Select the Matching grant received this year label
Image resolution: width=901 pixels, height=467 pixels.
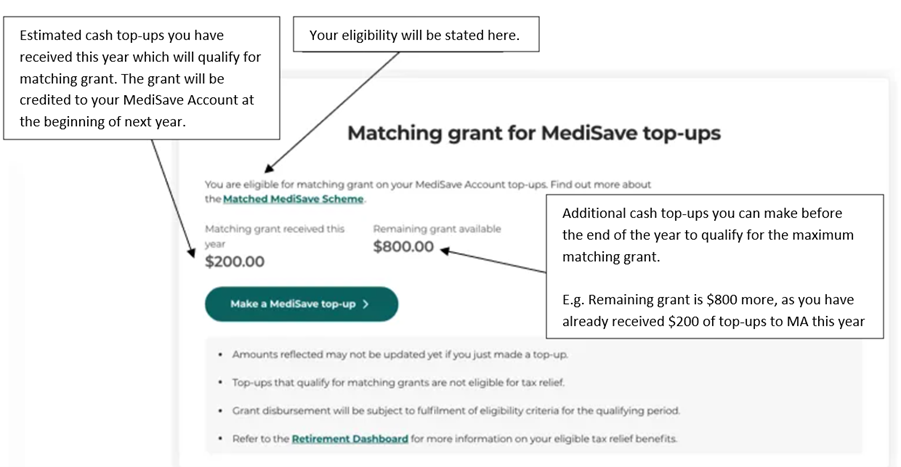273,229
